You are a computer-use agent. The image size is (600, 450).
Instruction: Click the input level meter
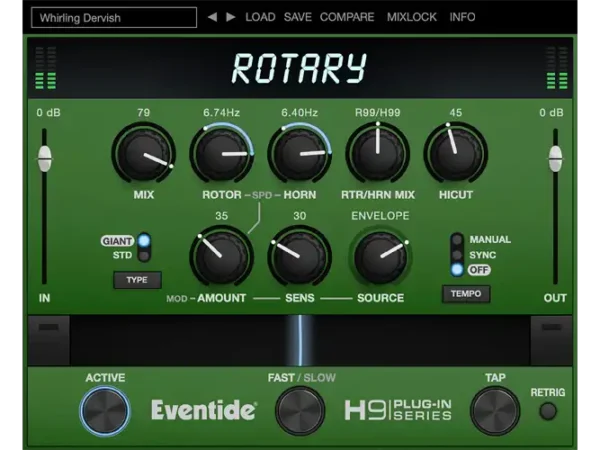click(46, 68)
